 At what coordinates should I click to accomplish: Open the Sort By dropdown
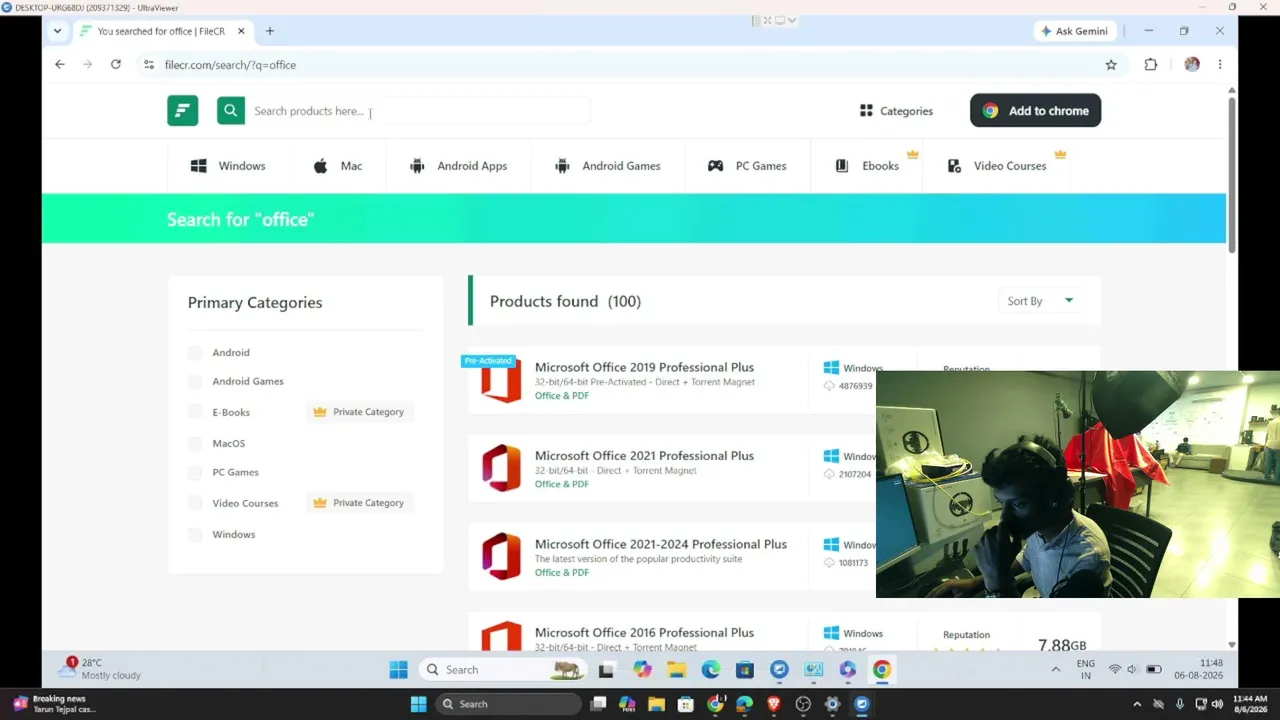coord(1040,301)
